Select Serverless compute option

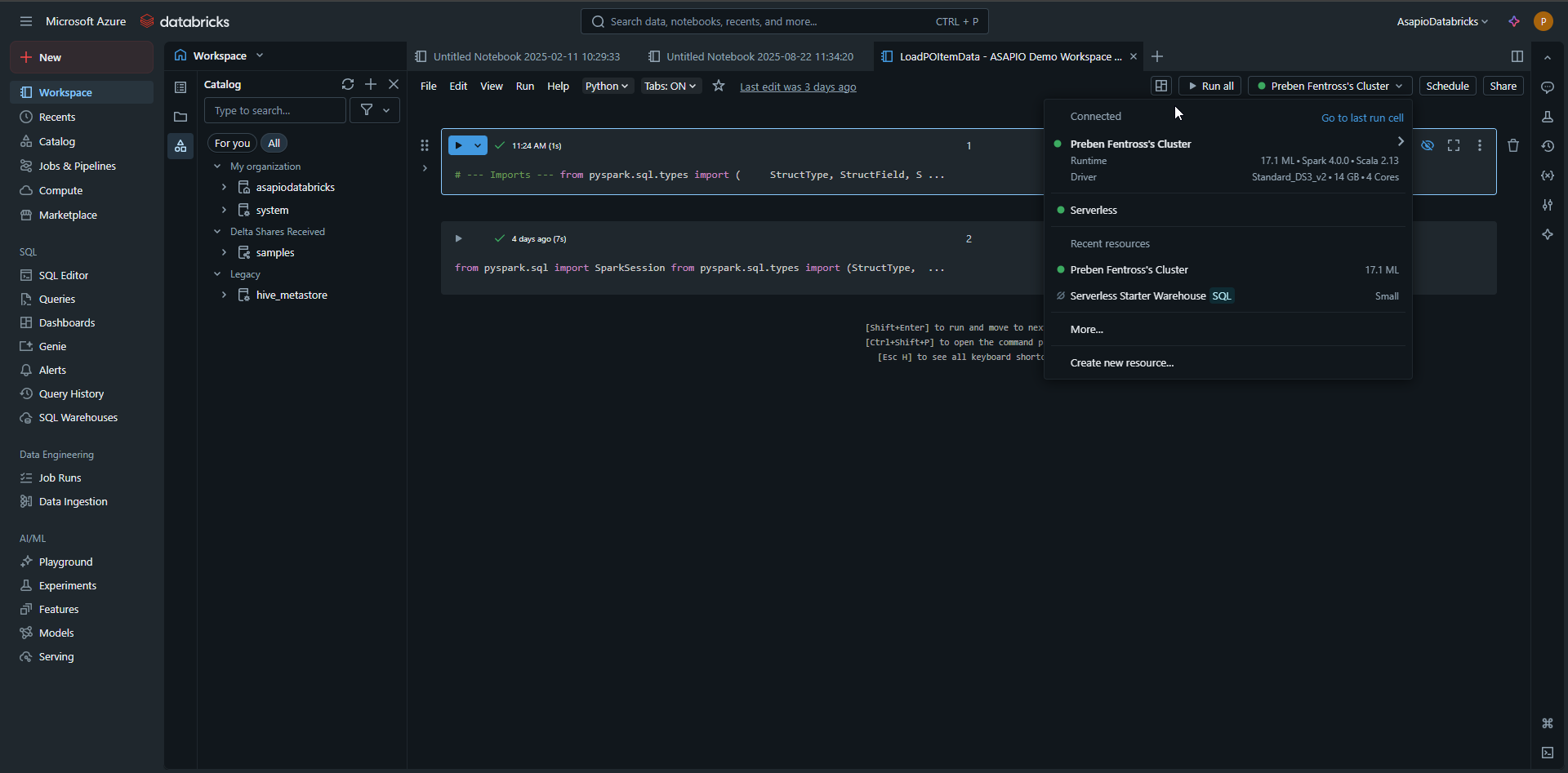(x=1227, y=210)
